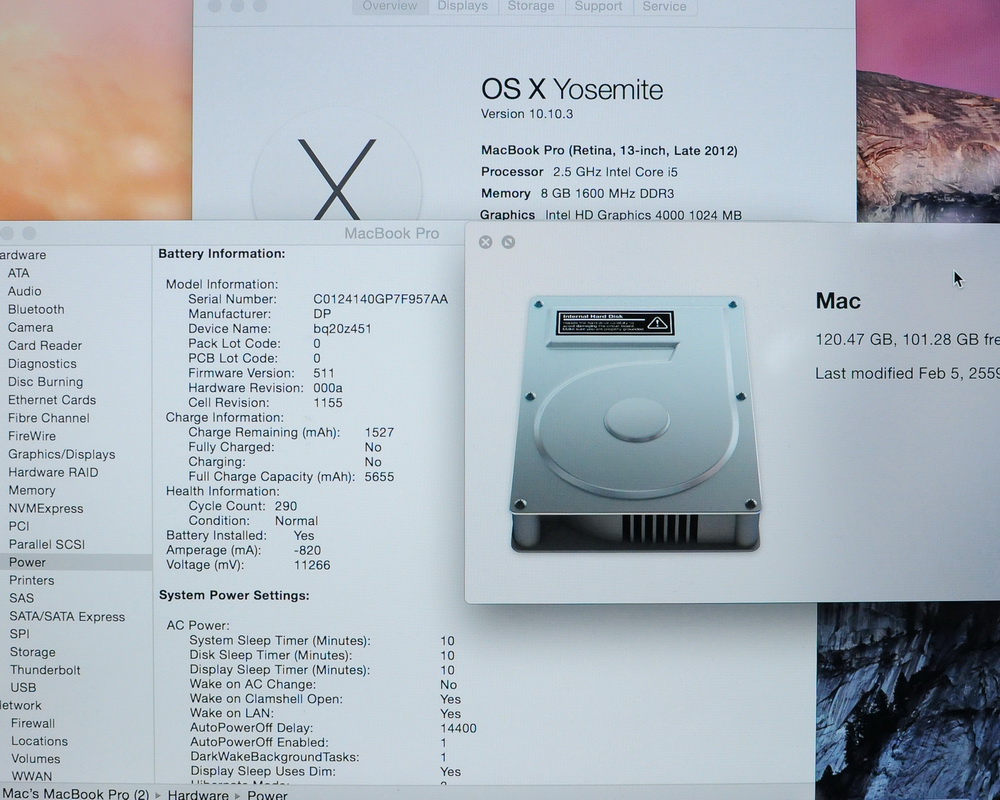Viewport: 1000px width, 800px height.
Task: Click the Version 10.10.3 text
Action: tap(527, 114)
